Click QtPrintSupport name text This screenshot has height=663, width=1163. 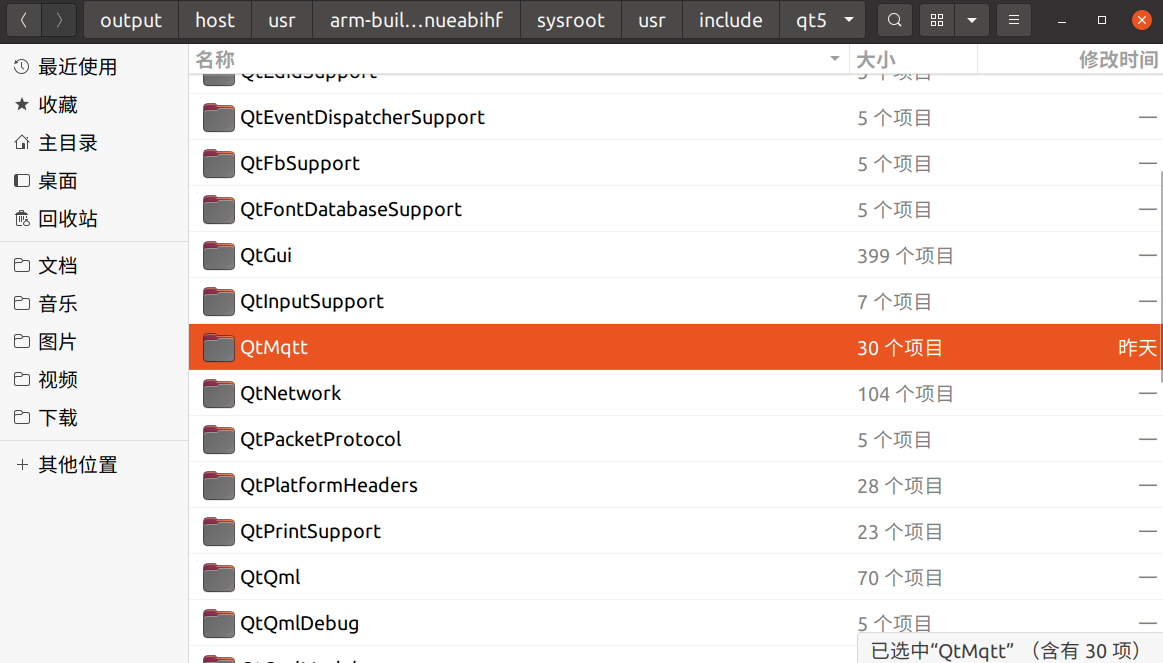pyautogui.click(x=310, y=531)
